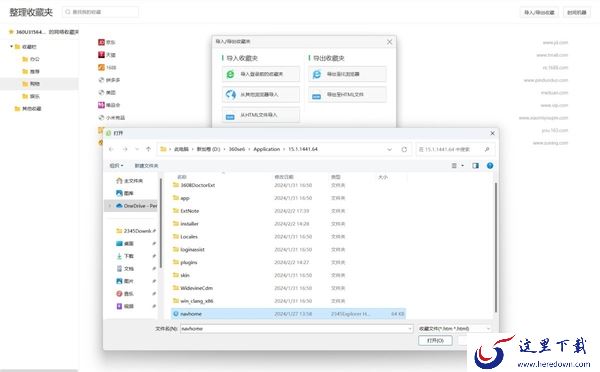
Task: Click the file name input field
Action: click(297, 328)
